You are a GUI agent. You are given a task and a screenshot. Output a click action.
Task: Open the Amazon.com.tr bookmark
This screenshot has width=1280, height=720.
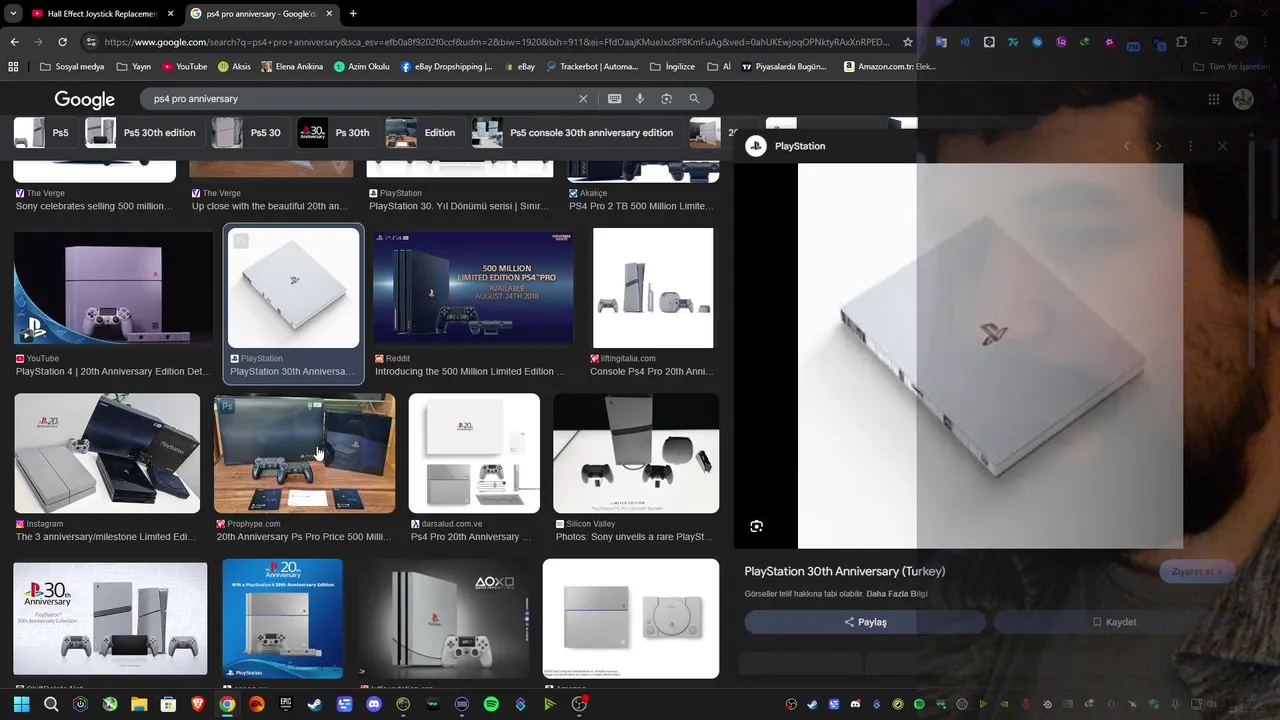click(890, 67)
